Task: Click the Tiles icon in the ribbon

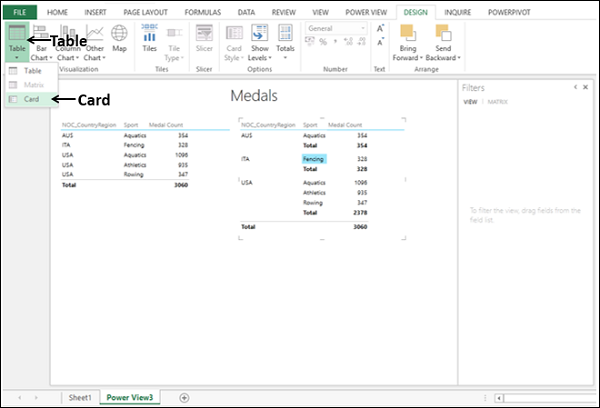Action: click(149, 40)
